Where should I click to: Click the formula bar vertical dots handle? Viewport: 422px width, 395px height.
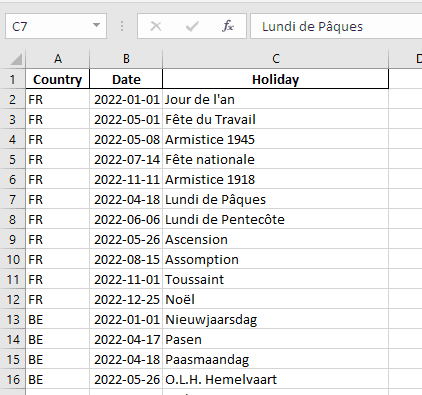click(122, 26)
